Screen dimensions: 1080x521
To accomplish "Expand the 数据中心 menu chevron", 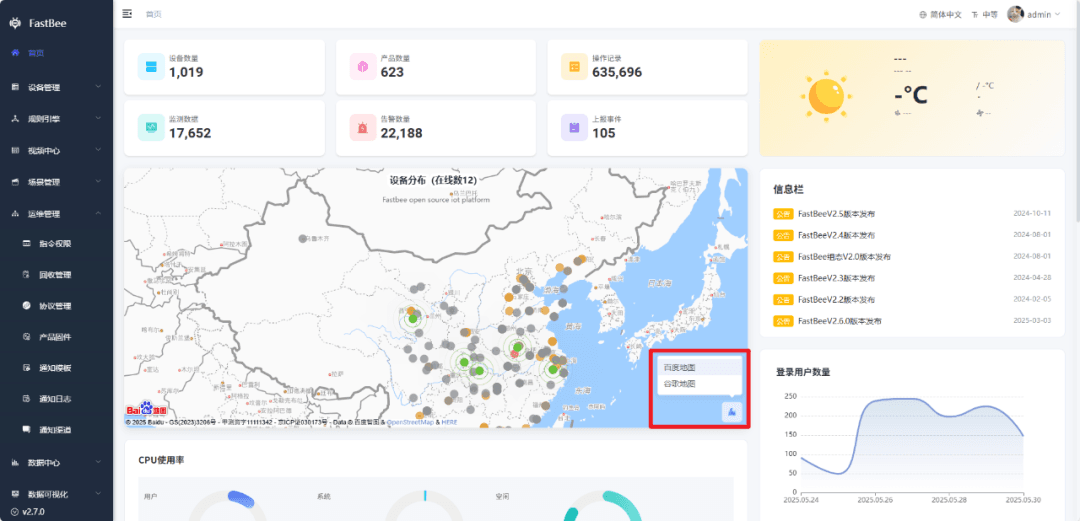I will (98, 462).
